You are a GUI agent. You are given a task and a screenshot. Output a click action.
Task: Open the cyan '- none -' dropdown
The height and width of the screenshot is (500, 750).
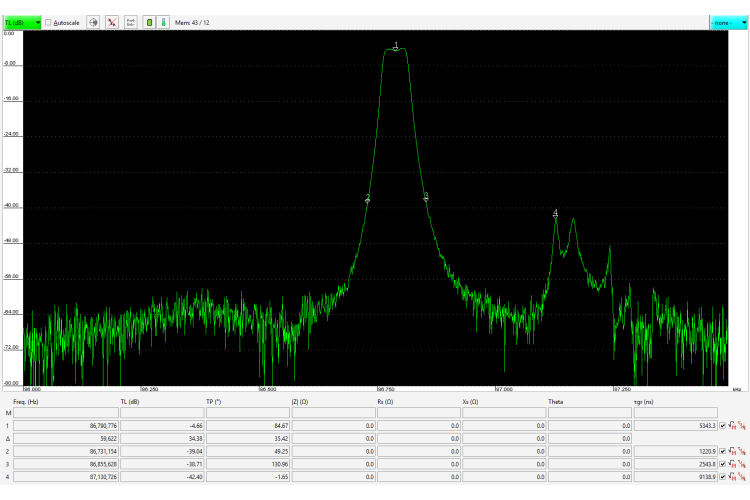coord(728,22)
